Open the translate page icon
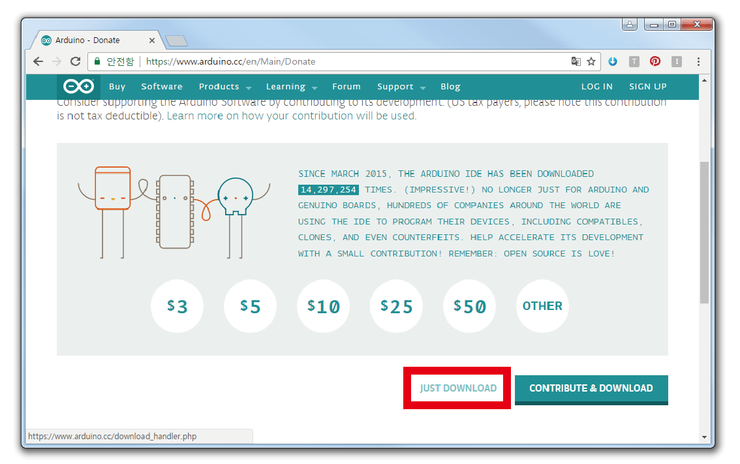Viewport: 740px width, 464px height. tap(576, 61)
